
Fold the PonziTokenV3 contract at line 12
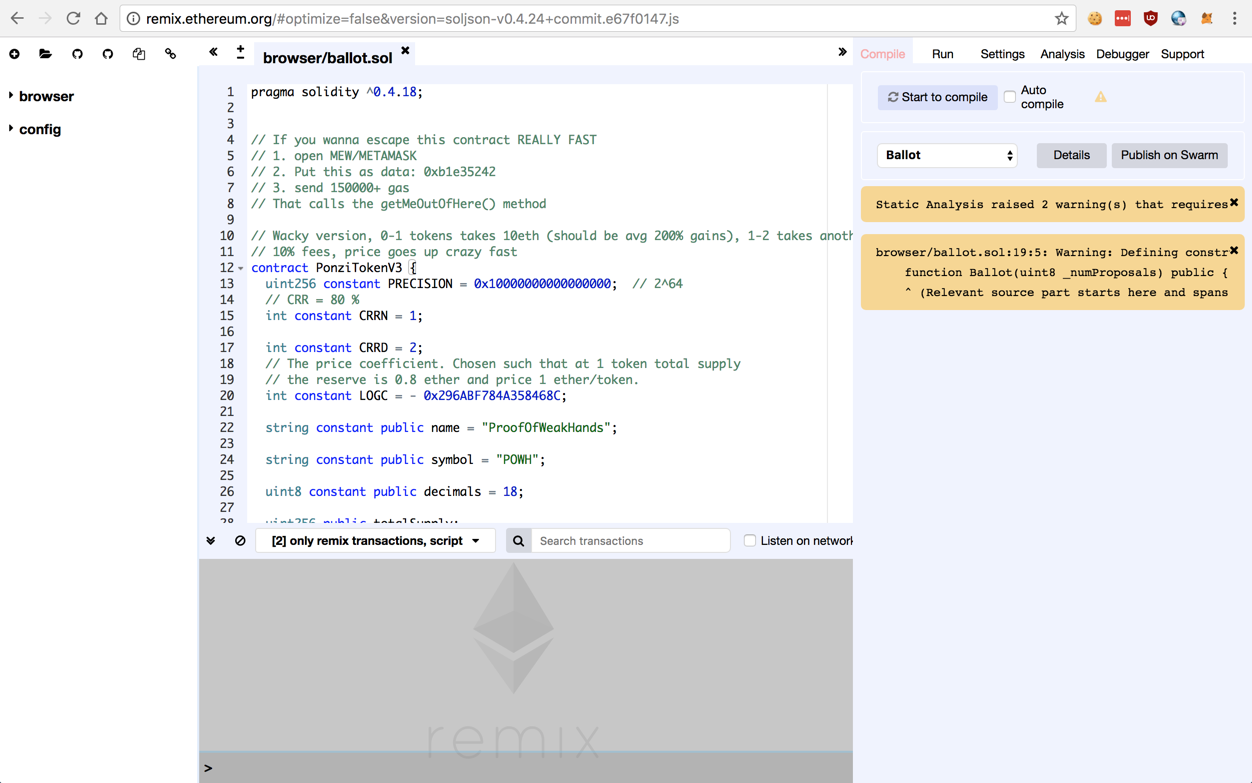point(241,268)
